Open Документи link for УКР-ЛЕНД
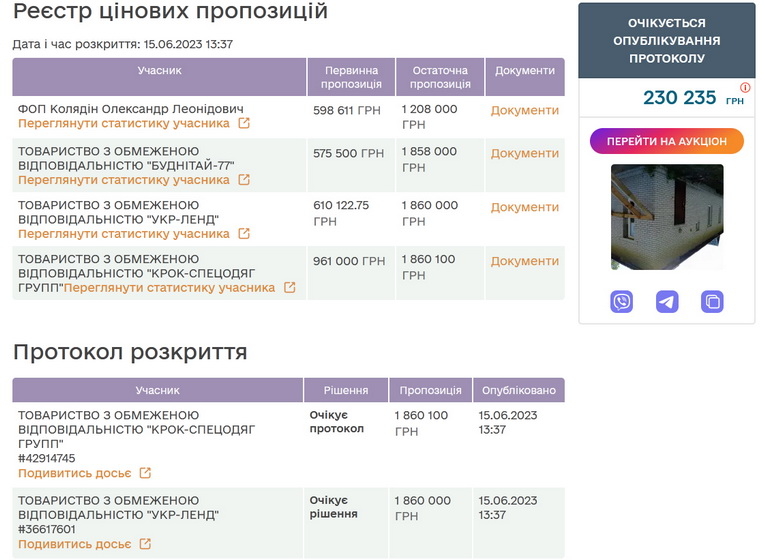This screenshot has height=560, width=765. pos(524,207)
